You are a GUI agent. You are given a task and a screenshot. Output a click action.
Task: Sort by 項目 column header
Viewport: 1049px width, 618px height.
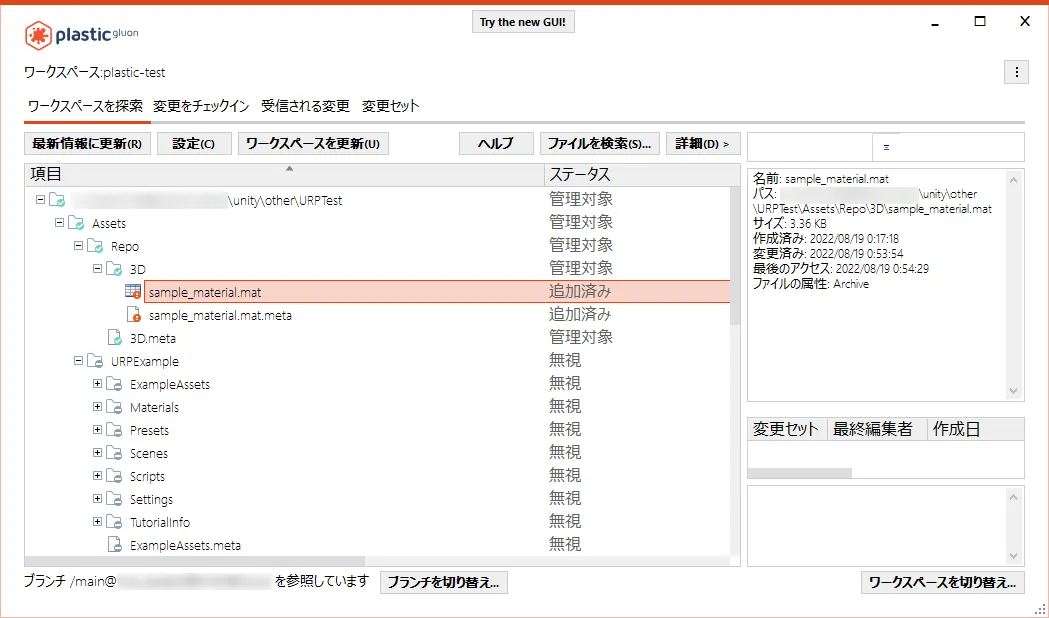click(284, 175)
